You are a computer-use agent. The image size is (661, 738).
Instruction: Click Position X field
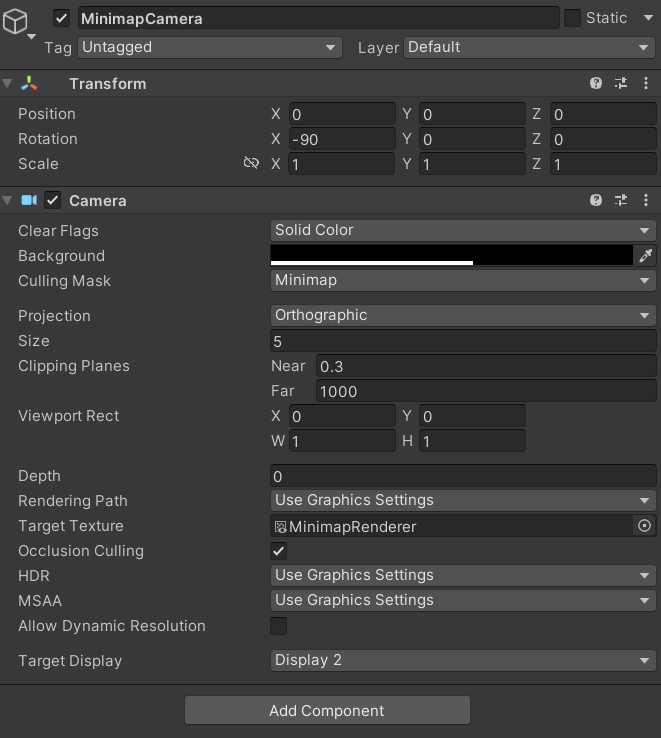(342, 114)
